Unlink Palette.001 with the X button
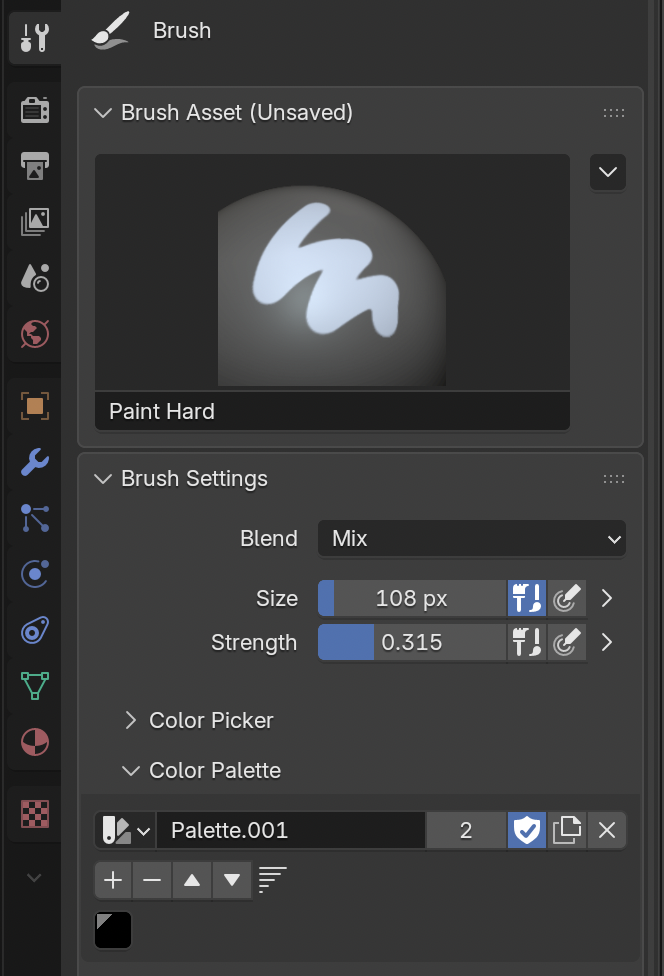 [x=606, y=830]
